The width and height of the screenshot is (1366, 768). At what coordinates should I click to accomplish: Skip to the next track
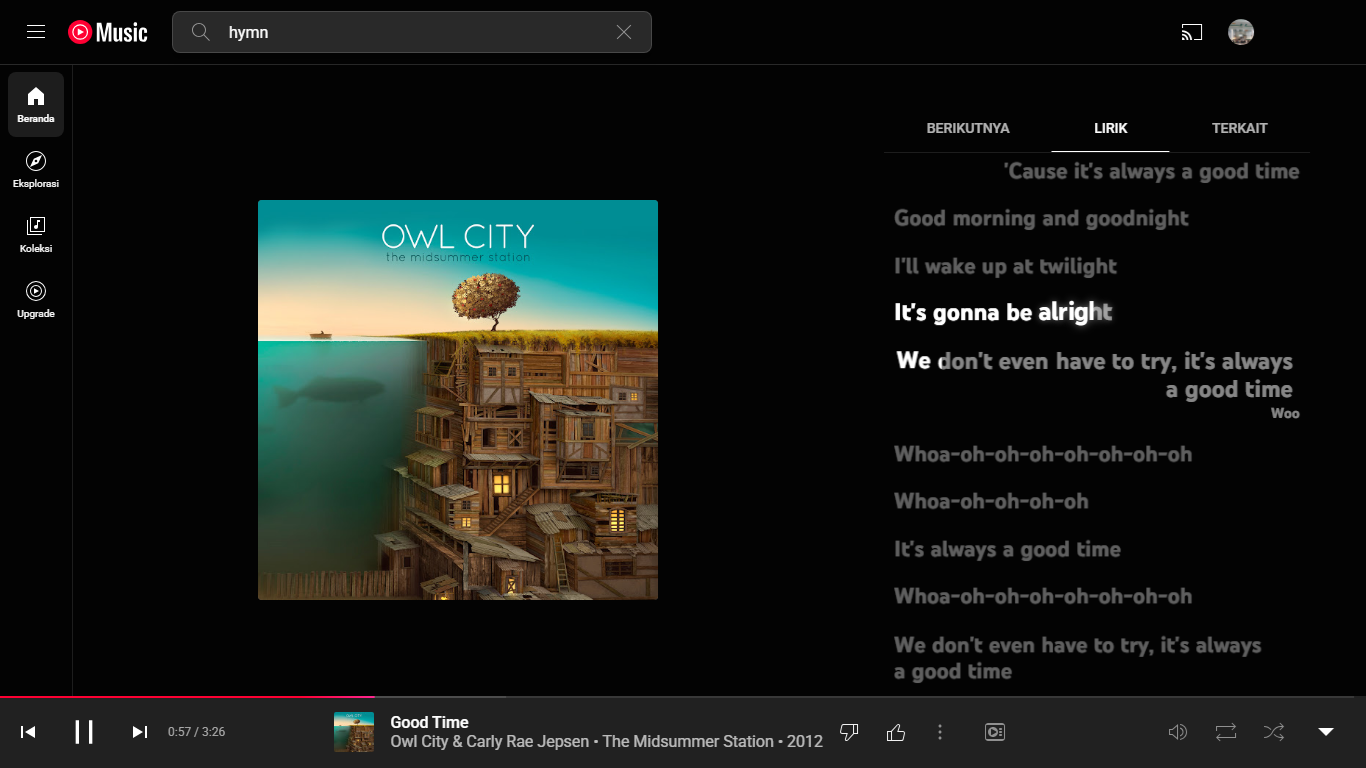point(140,732)
